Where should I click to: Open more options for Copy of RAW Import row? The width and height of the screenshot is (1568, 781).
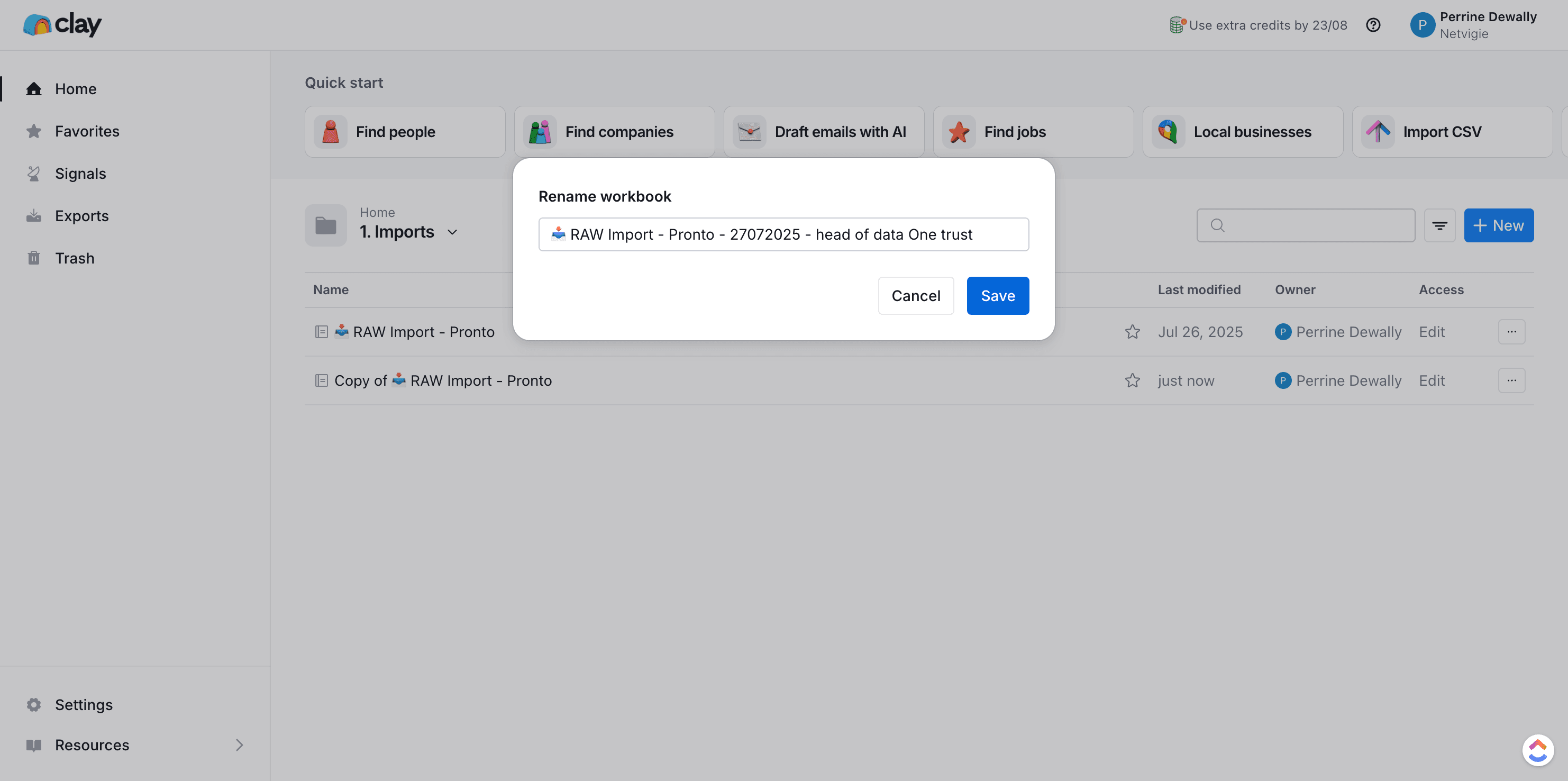1511,380
